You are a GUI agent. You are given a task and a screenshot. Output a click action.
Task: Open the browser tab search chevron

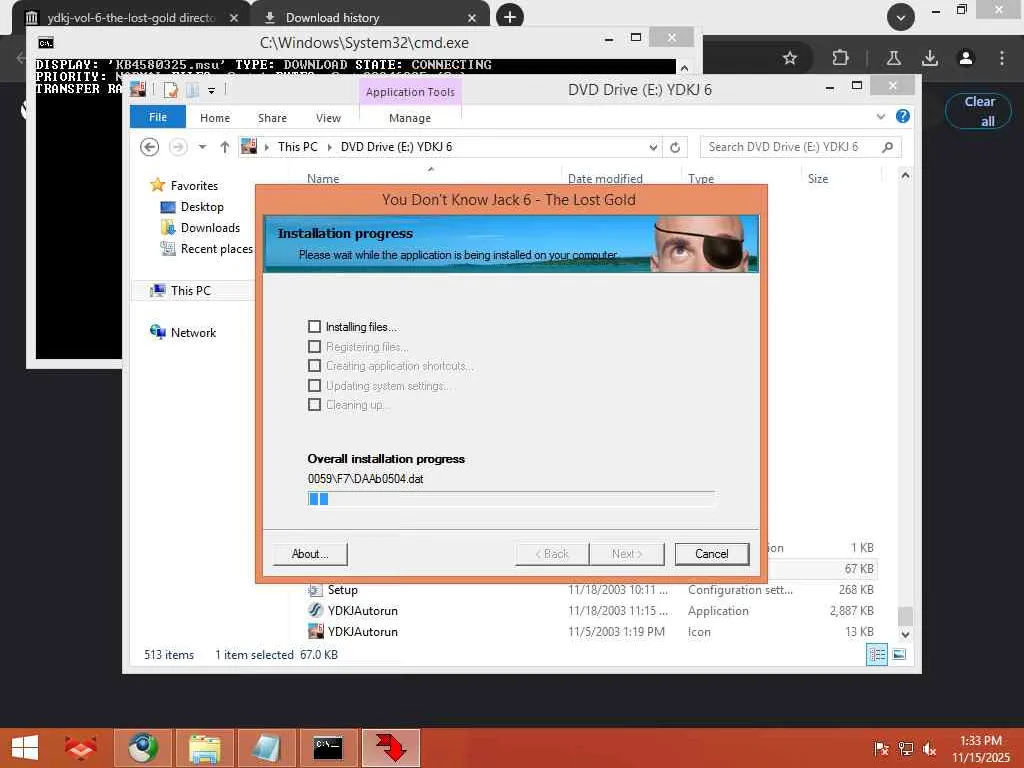coord(901,17)
